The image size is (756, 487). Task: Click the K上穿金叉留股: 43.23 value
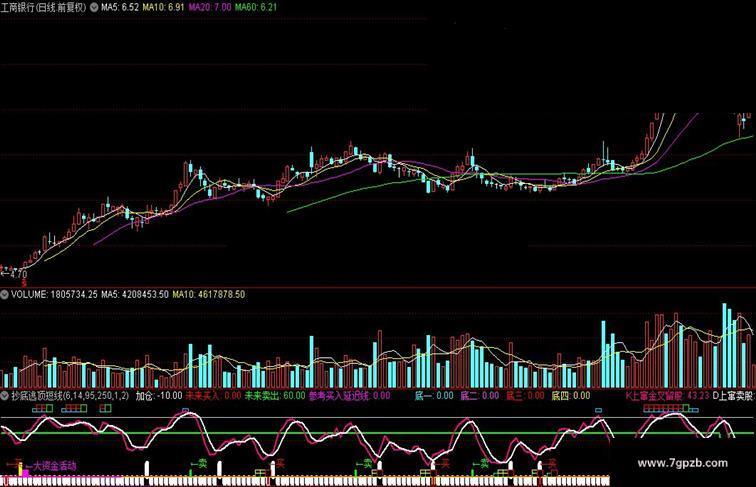(667, 396)
